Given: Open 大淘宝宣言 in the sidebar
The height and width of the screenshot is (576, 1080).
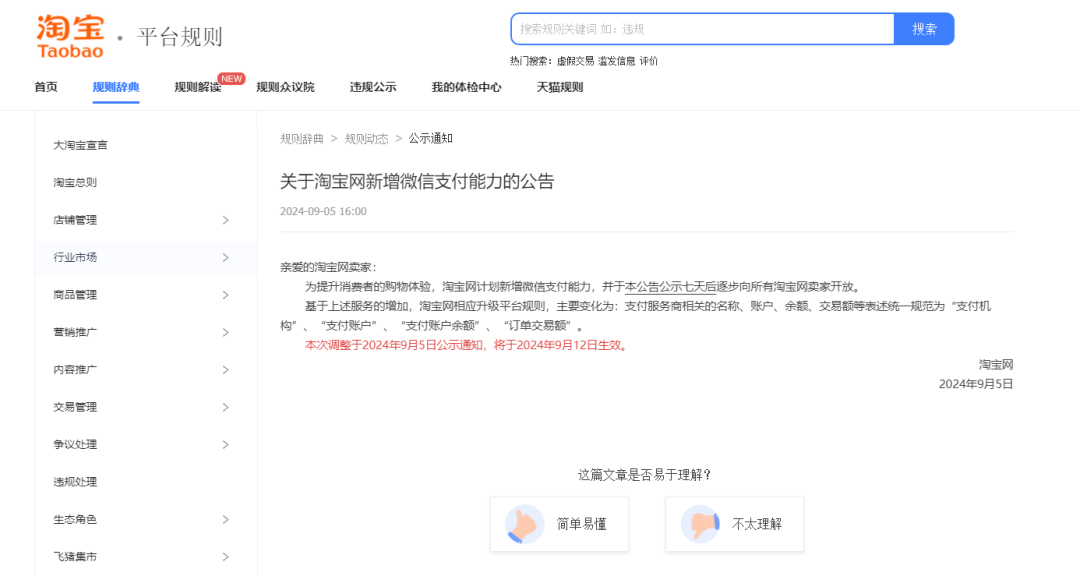Looking at the screenshot, I should click(81, 145).
